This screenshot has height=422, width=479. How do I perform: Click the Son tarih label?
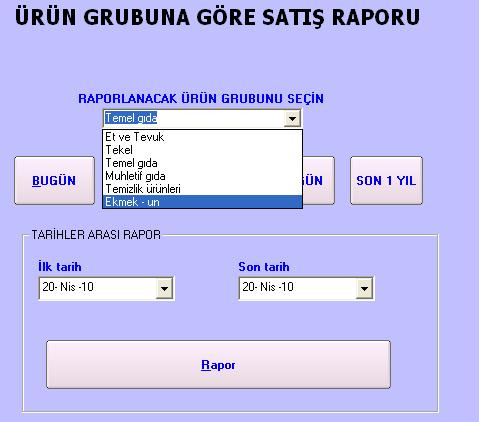[x=264, y=267]
